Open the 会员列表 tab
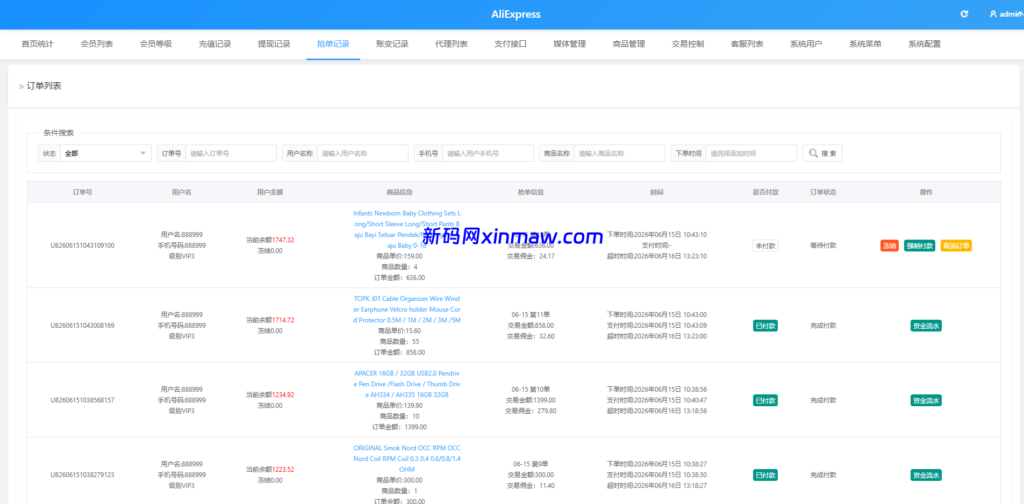The image size is (1024, 504). coord(97,44)
